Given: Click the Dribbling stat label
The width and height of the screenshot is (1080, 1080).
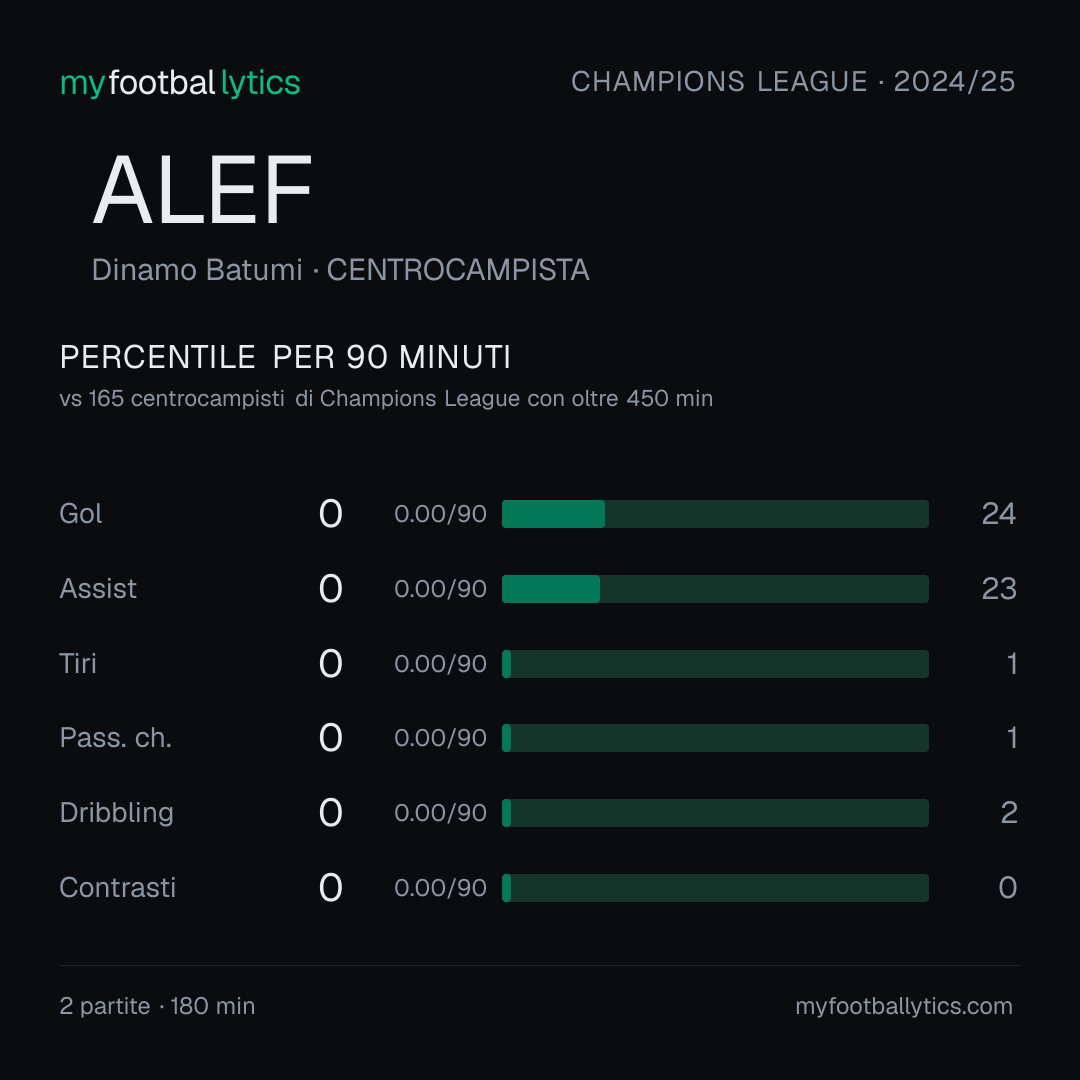Looking at the screenshot, I should [x=116, y=813].
